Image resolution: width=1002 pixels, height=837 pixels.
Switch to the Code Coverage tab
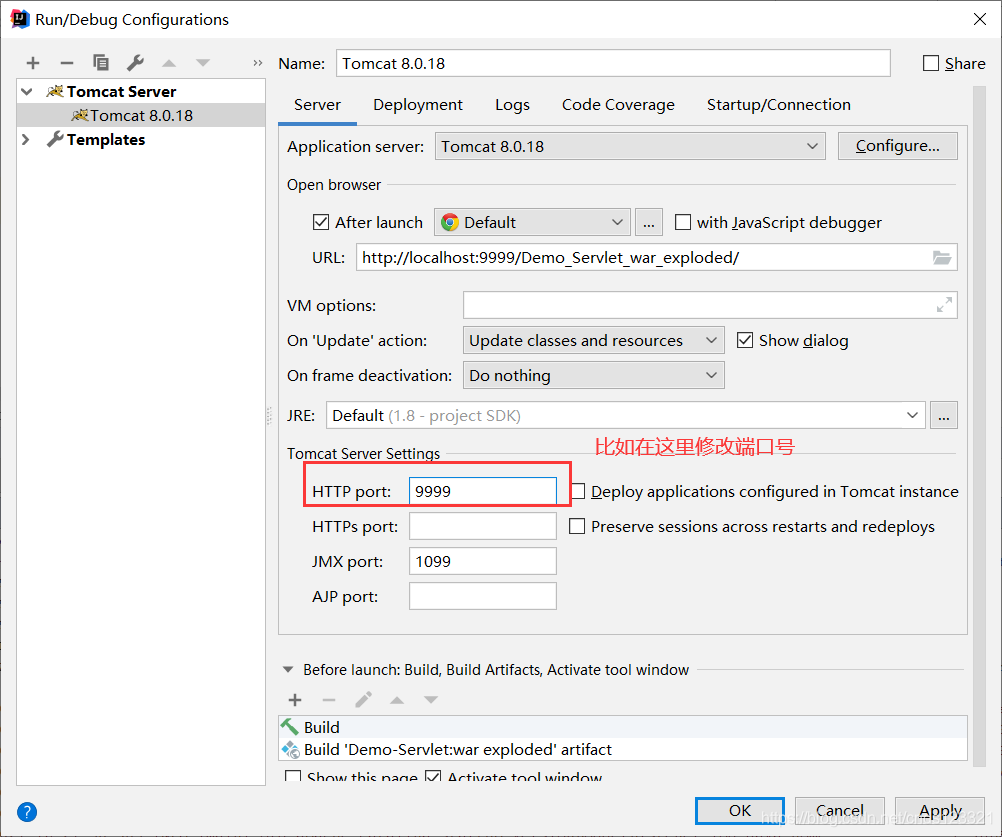point(618,105)
